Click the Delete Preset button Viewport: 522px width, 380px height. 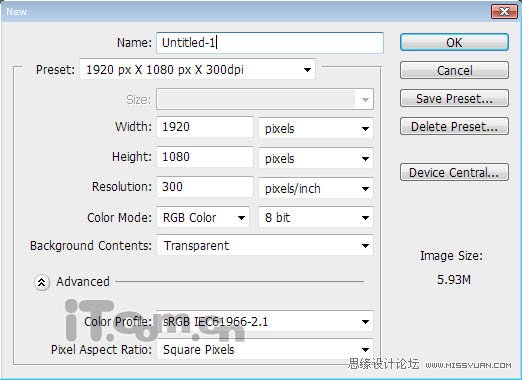click(454, 126)
